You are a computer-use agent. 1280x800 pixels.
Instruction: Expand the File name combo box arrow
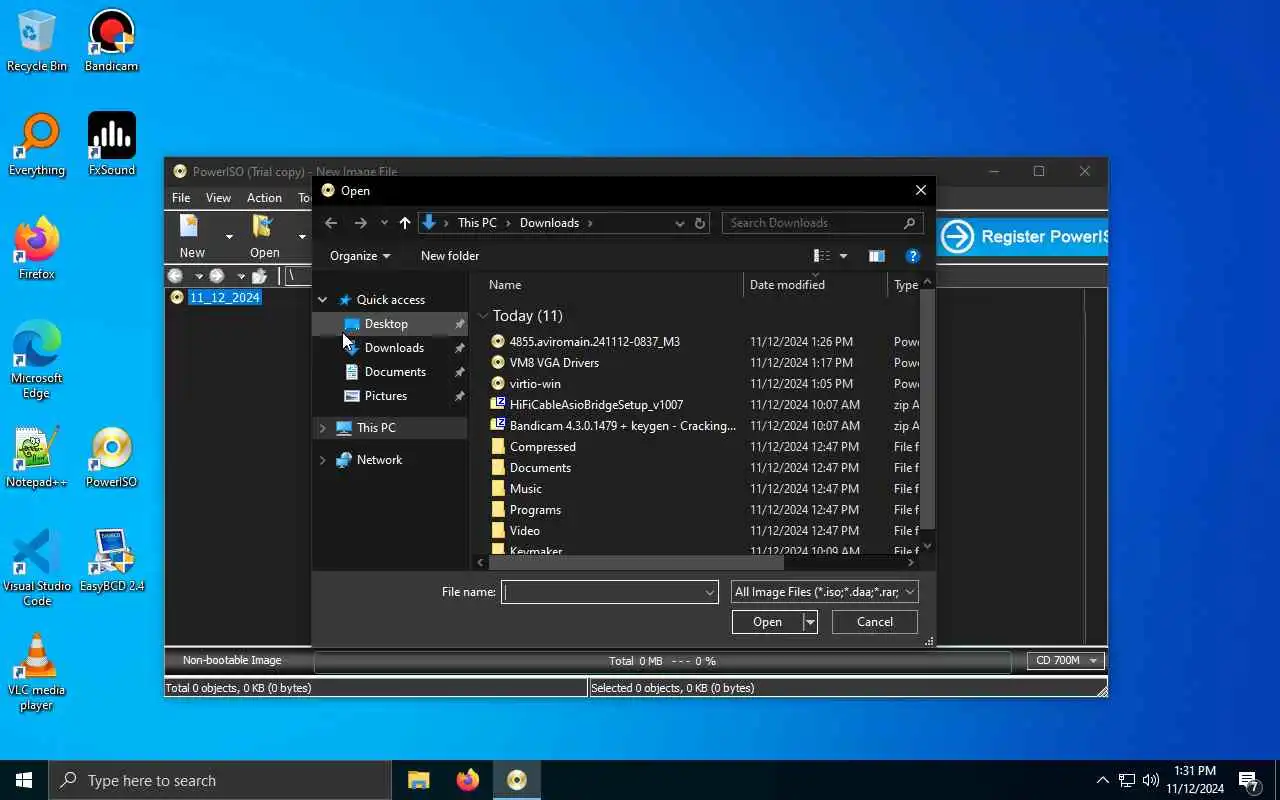(710, 592)
